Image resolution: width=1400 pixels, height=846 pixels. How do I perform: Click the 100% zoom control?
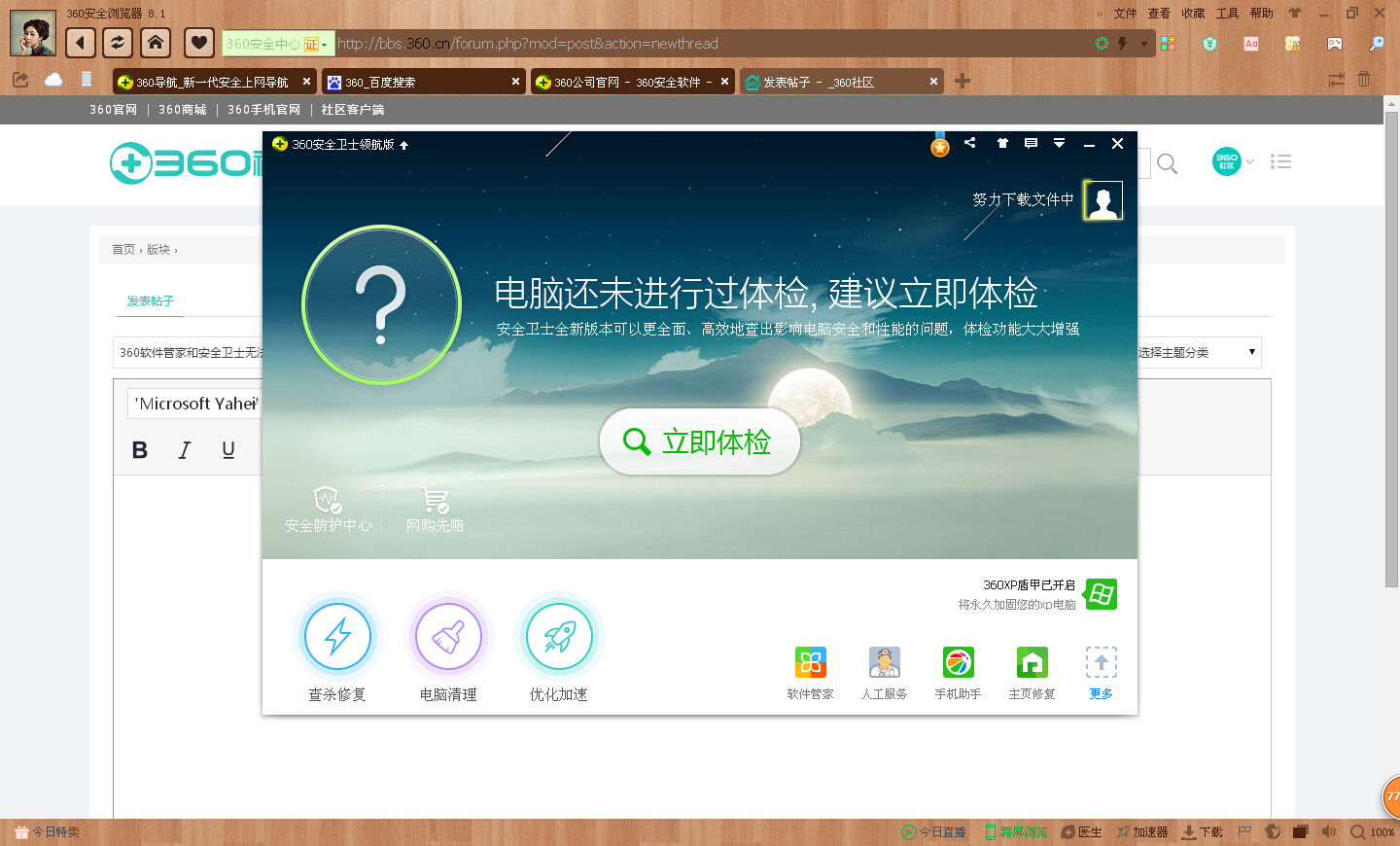pyautogui.click(x=1373, y=832)
